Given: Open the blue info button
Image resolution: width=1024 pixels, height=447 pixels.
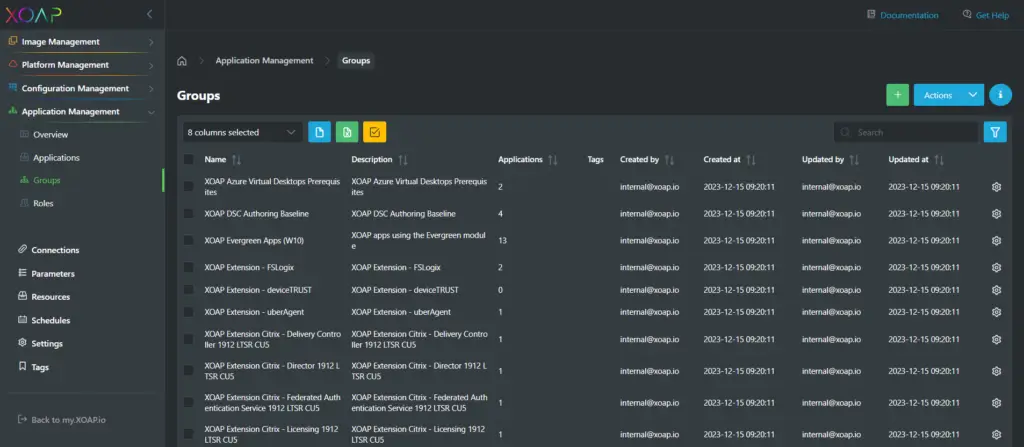Looking at the screenshot, I should tap(1000, 95).
